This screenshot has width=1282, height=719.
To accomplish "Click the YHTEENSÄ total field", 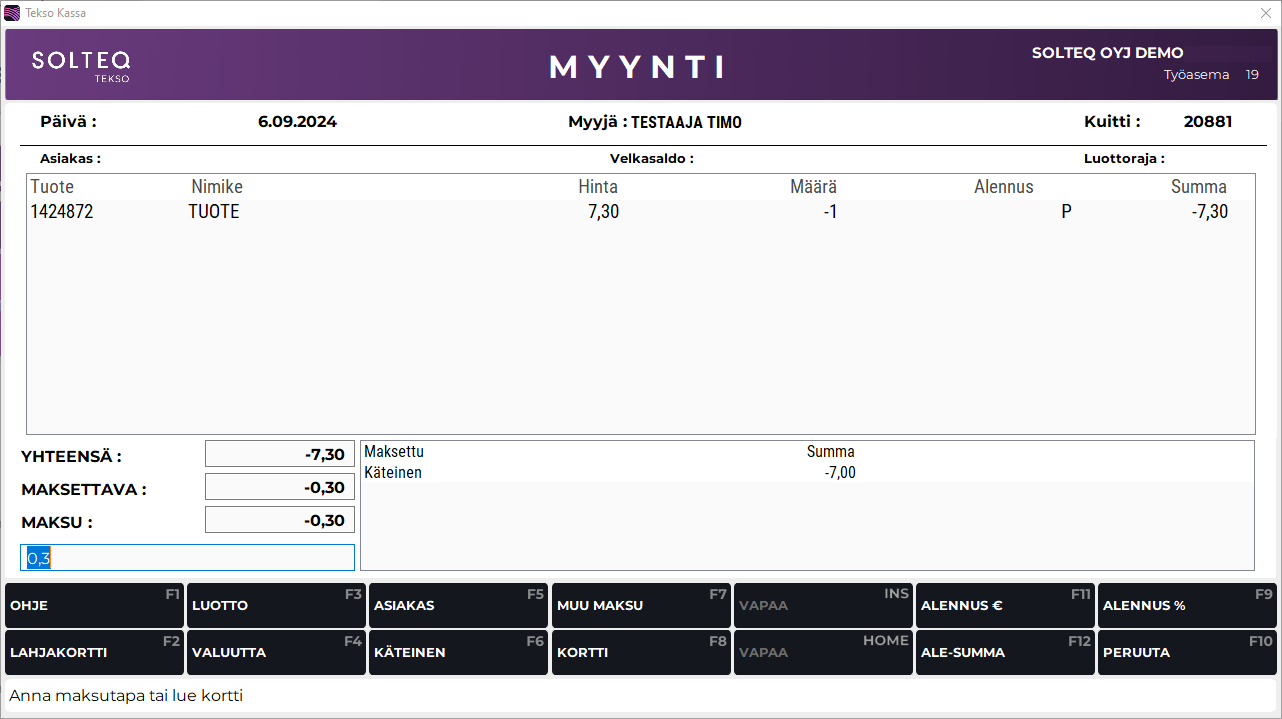I will tap(280, 454).
